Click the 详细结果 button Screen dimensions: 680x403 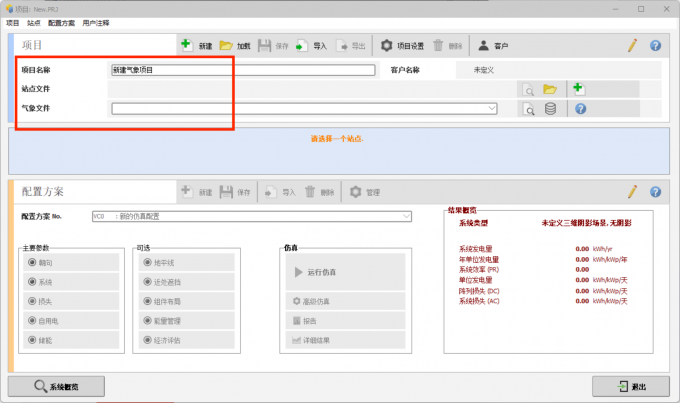(x=346, y=340)
